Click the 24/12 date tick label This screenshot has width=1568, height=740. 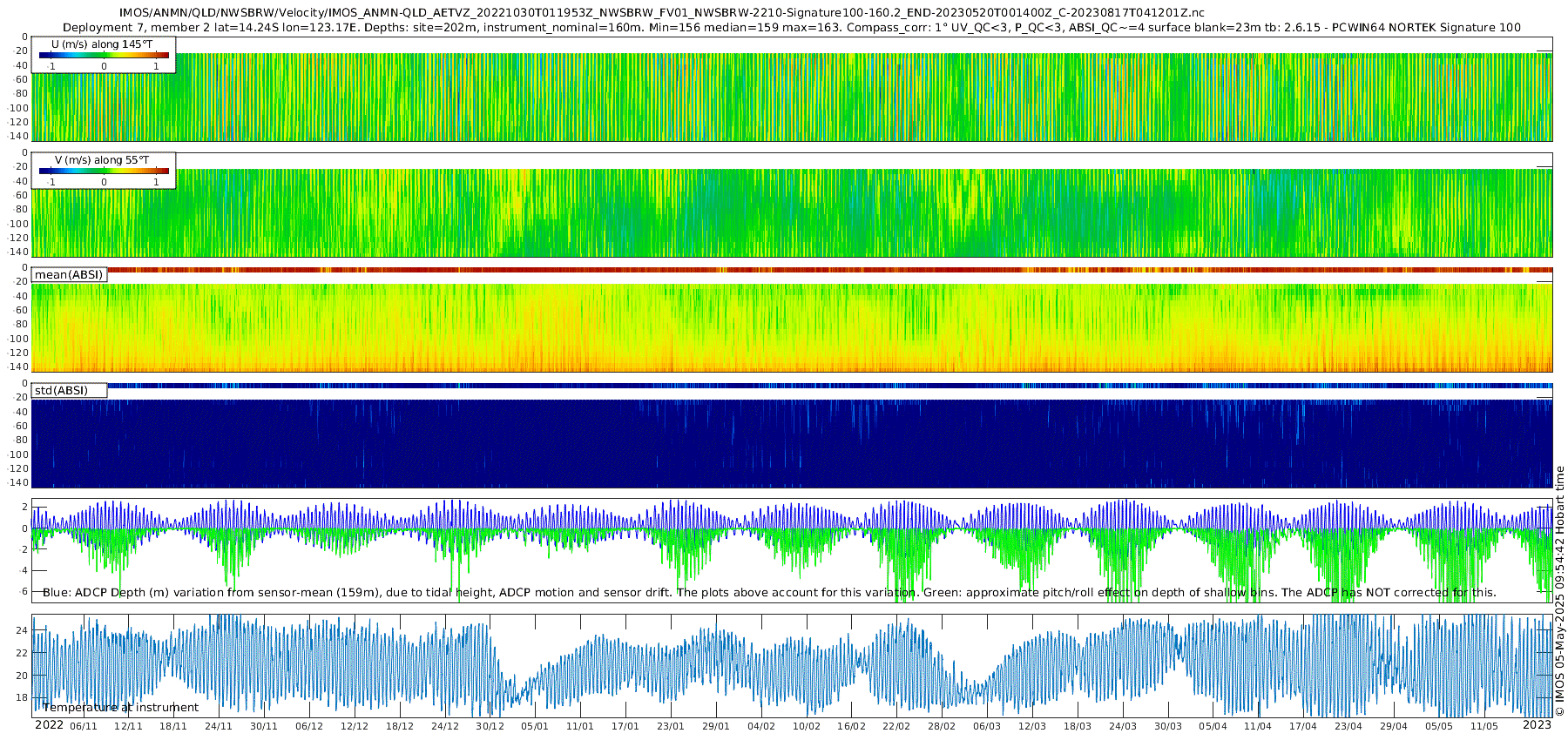(445, 726)
